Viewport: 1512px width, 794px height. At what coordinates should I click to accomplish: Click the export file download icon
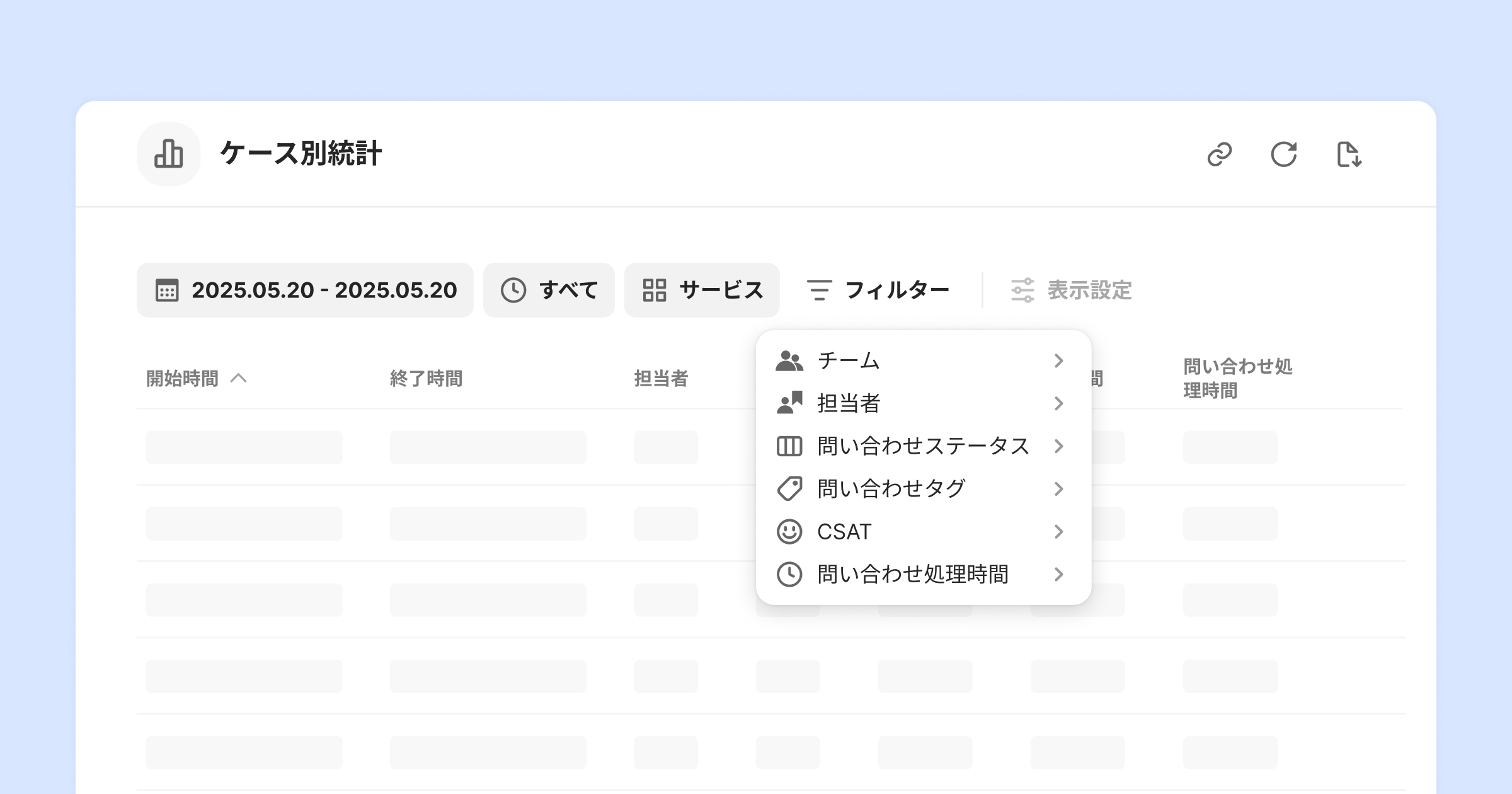(x=1349, y=154)
